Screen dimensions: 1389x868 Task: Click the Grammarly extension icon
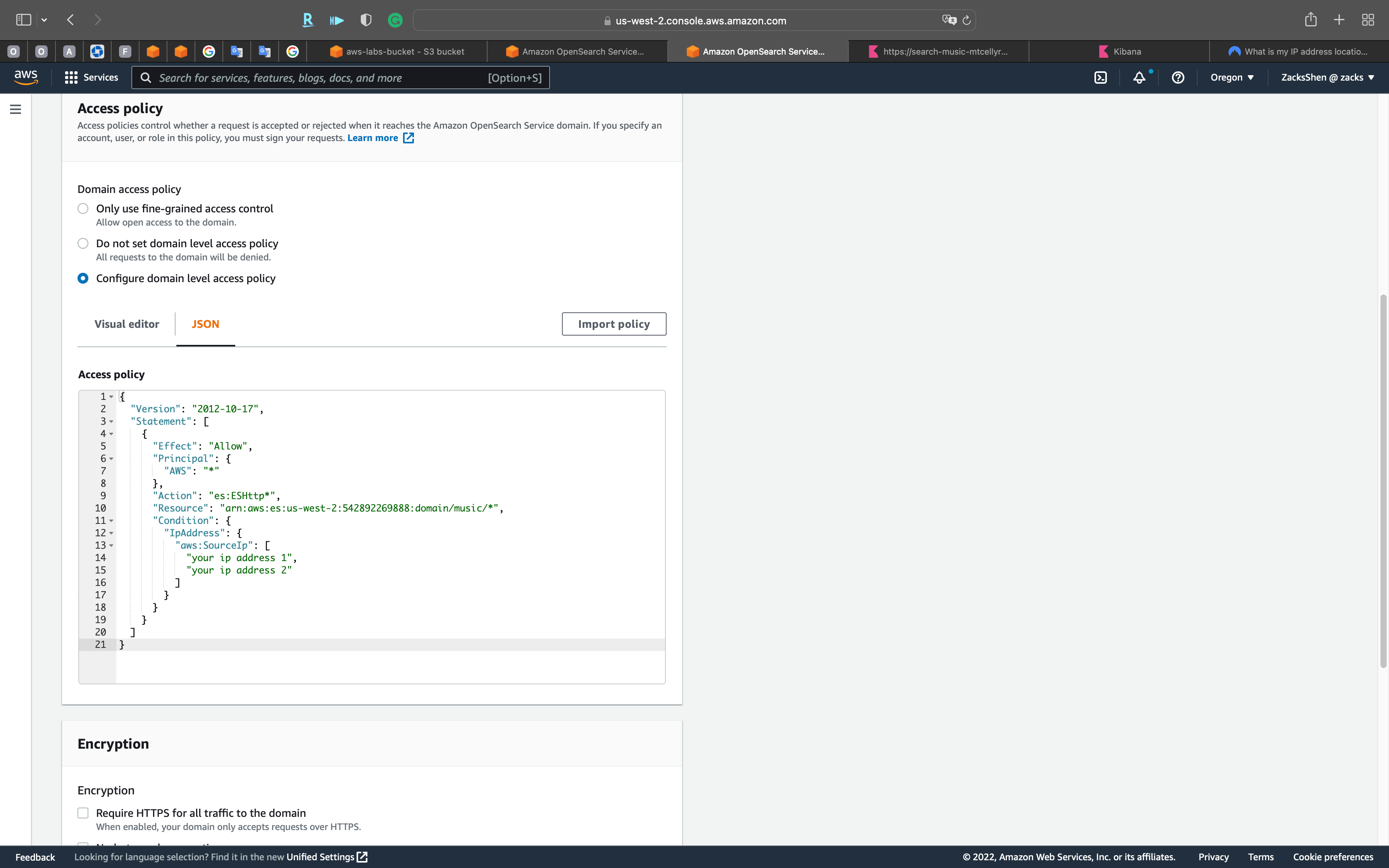(395, 20)
